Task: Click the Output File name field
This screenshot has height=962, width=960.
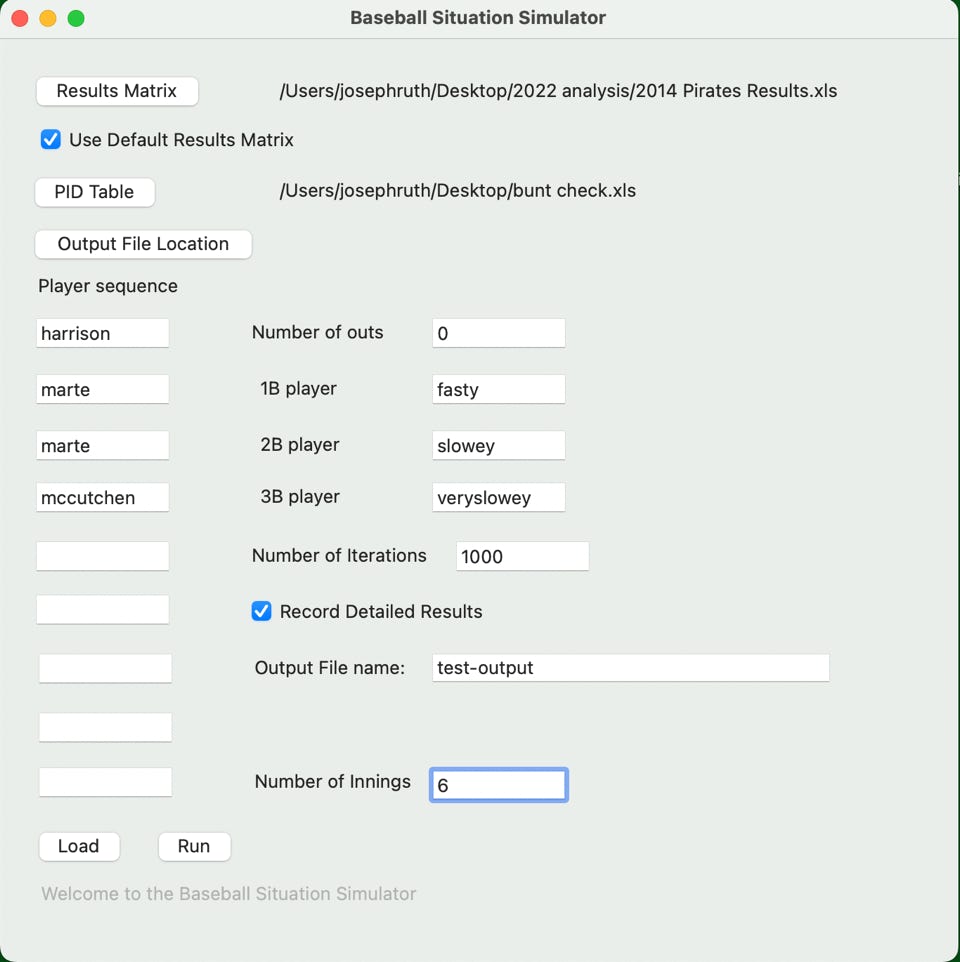Action: 631,668
